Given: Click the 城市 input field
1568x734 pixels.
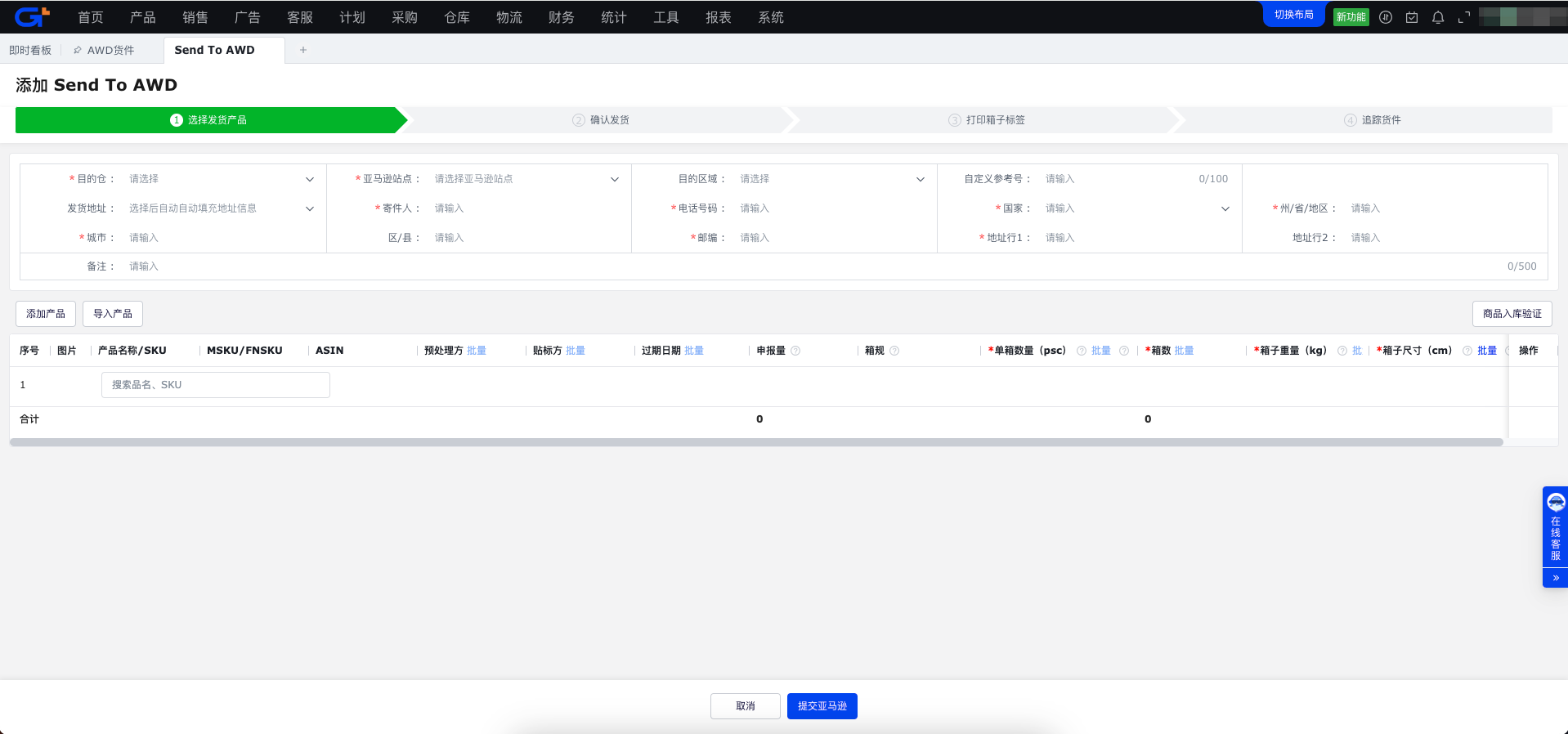Looking at the screenshot, I should (221, 238).
